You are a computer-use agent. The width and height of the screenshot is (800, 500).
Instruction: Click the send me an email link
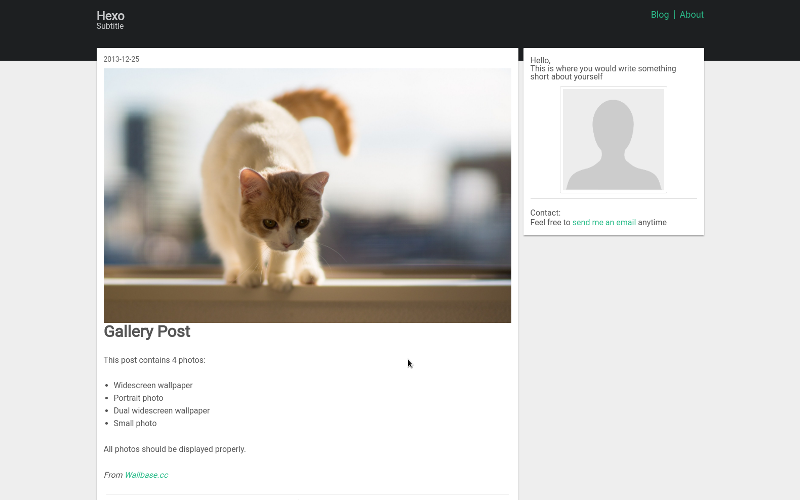604,222
